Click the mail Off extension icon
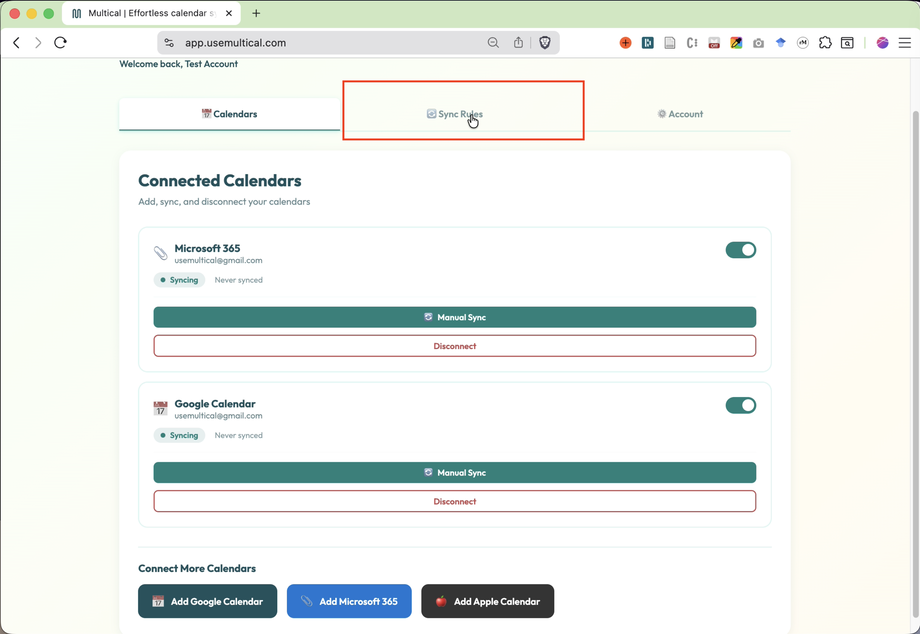 point(714,43)
